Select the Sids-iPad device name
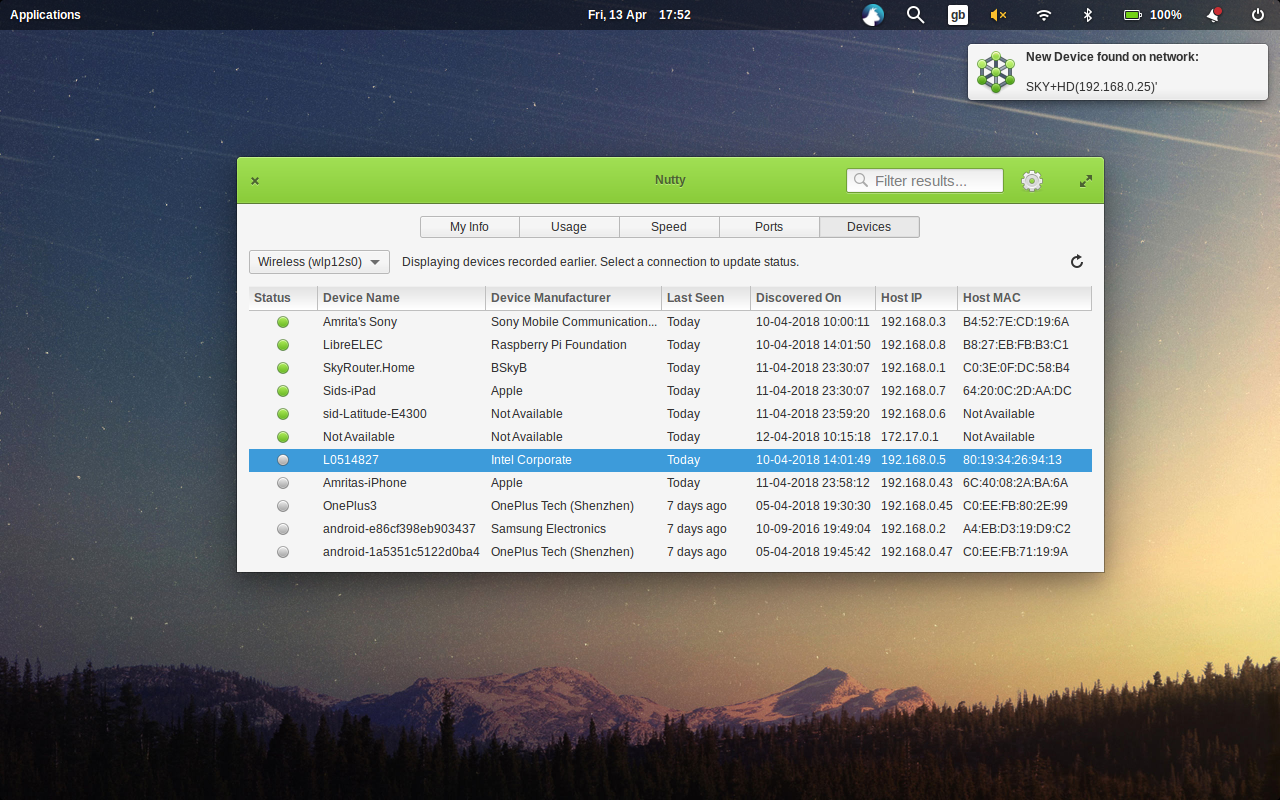 pyautogui.click(x=349, y=391)
